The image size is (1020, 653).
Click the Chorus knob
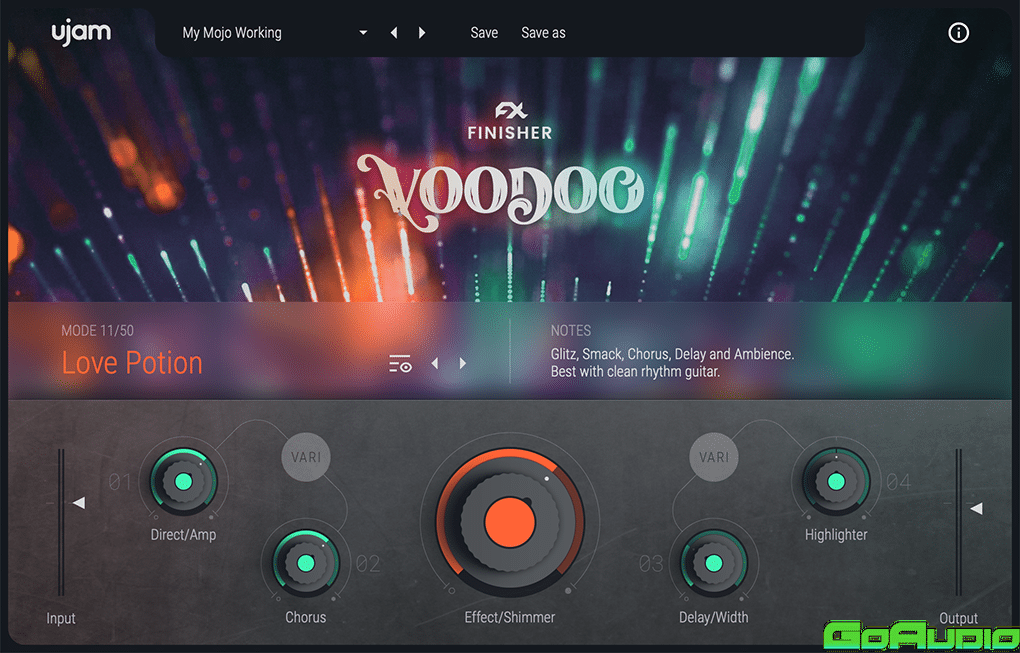point(305,563)
